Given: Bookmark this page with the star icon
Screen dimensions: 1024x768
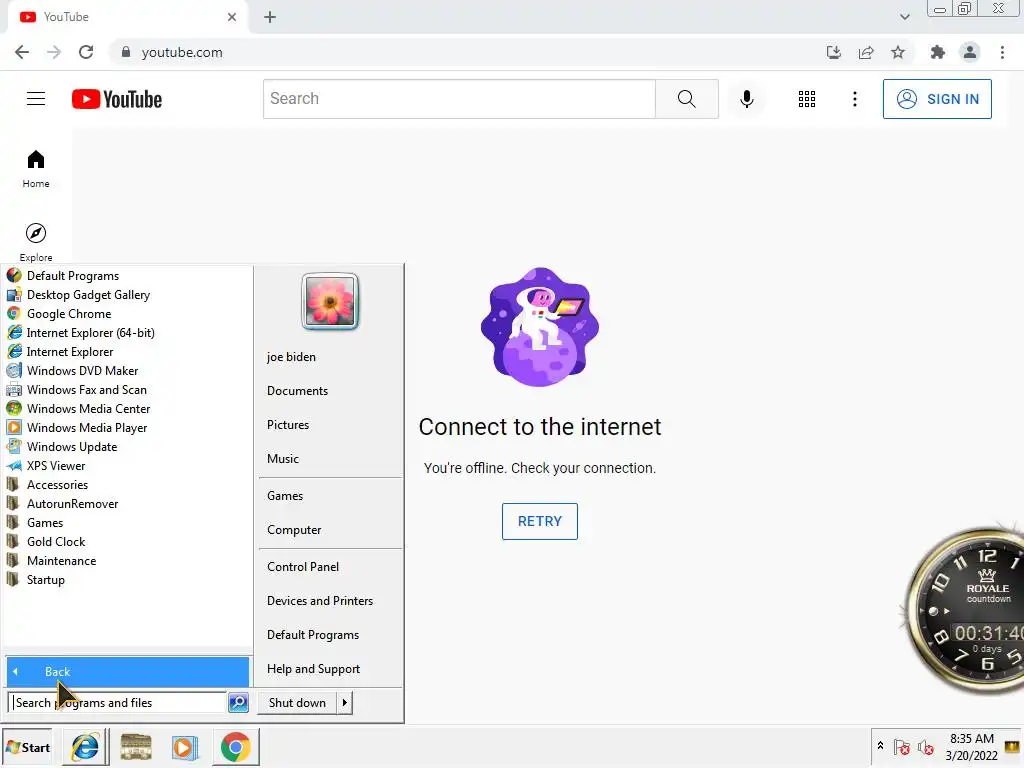Looking at the screenshot, I should (898, 52).
